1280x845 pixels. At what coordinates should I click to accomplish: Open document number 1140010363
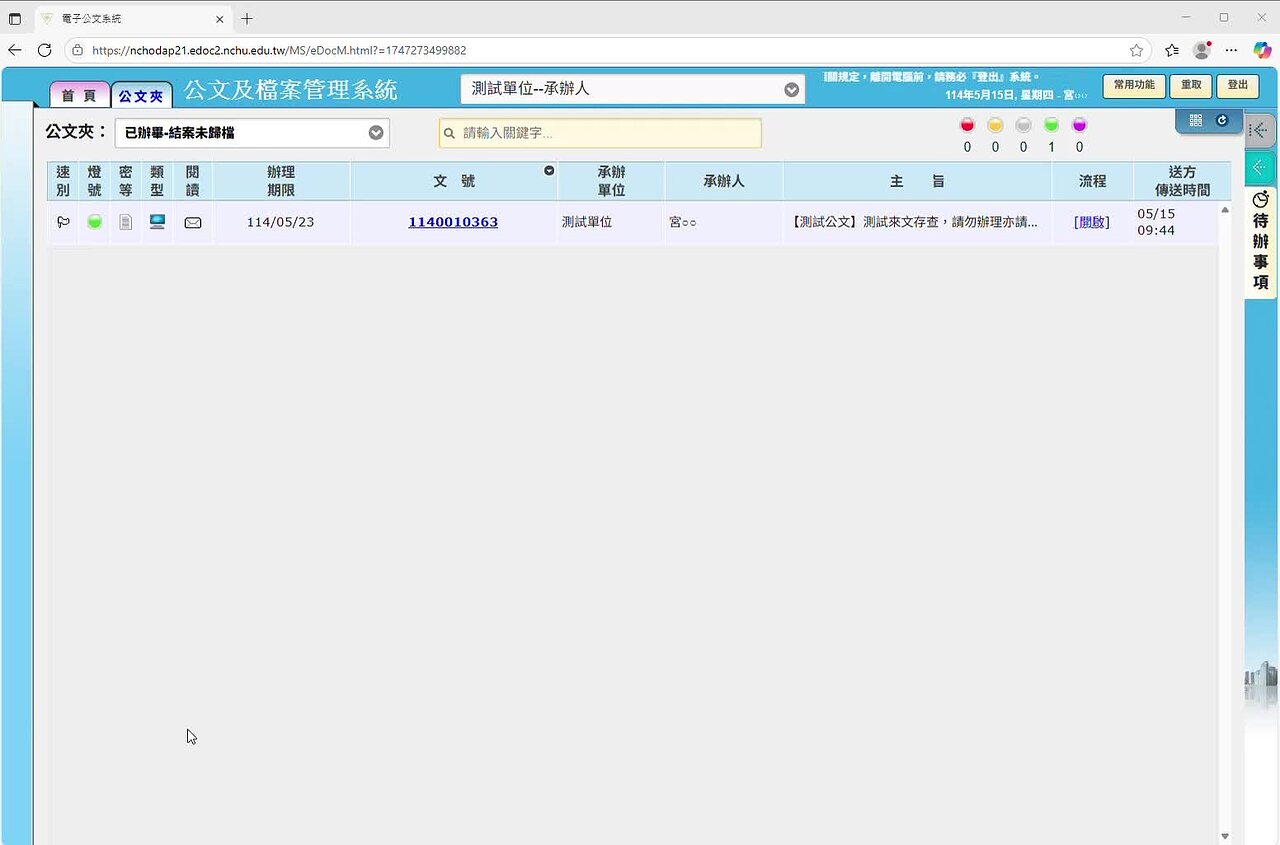point(453,222)
